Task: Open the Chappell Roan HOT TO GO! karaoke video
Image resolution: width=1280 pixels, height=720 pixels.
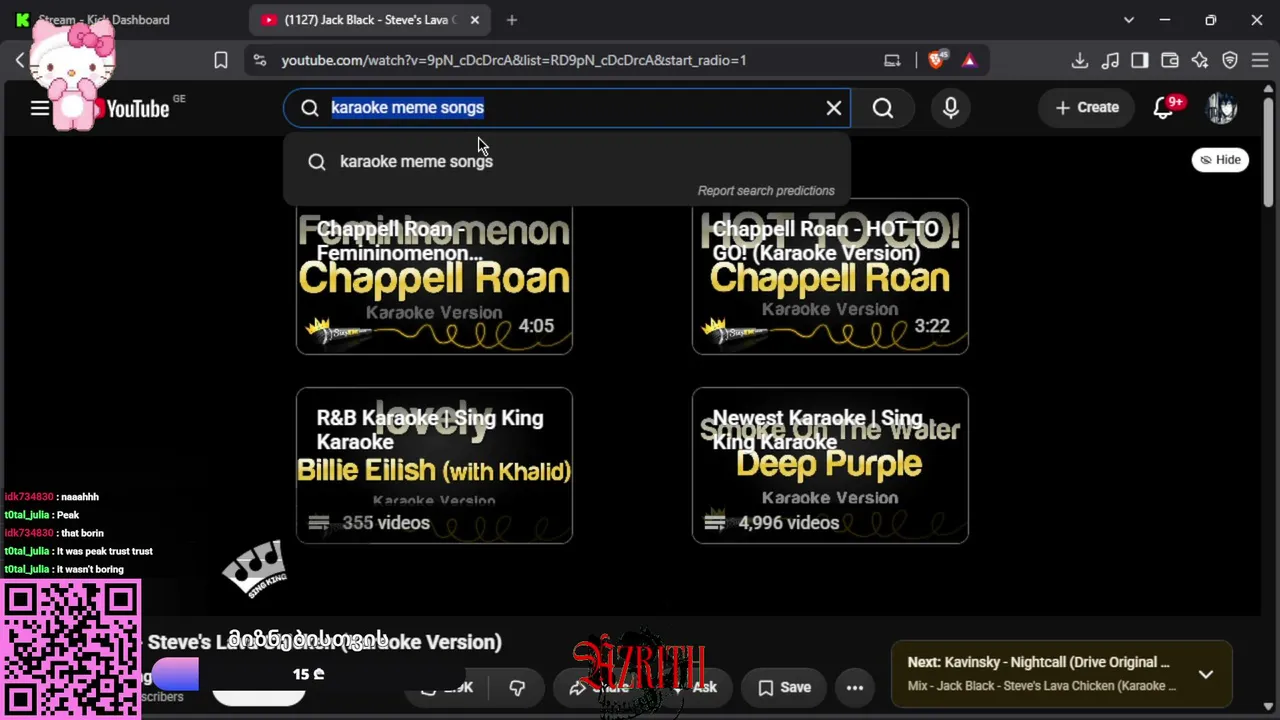Action: coord(830,277)
